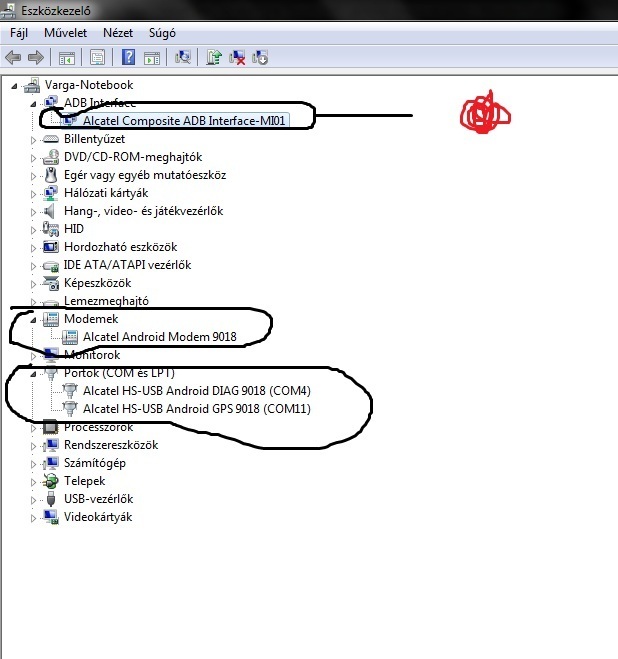
Task: Open the Művelet menu
Action: tap(66, 33)
